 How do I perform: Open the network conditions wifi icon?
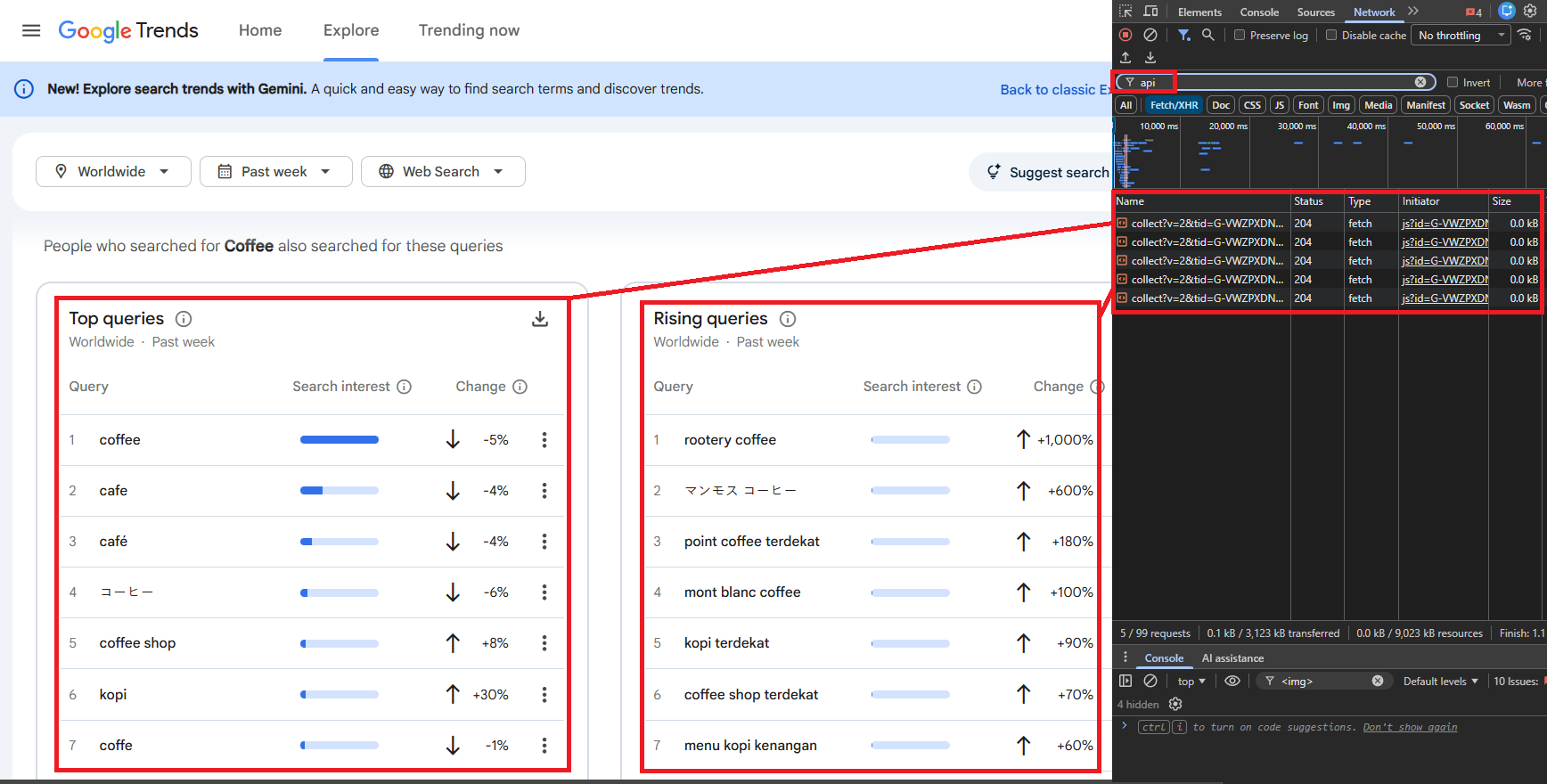point(1526,35)
